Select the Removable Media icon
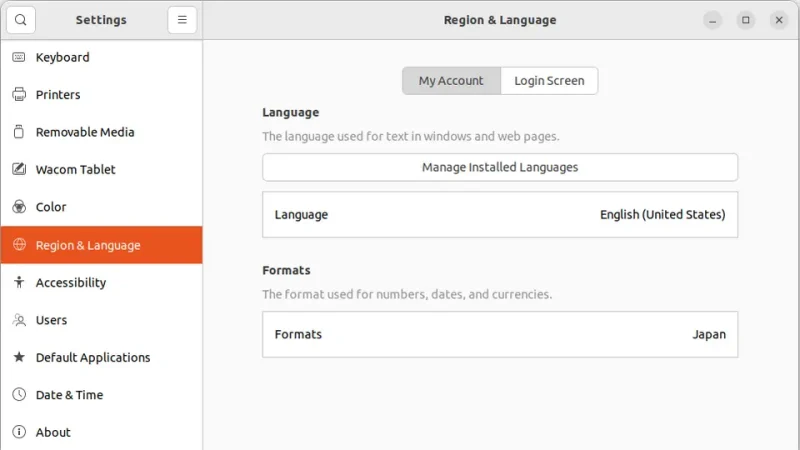This screenshot has height=450, width=800. [x=19, y=132]
